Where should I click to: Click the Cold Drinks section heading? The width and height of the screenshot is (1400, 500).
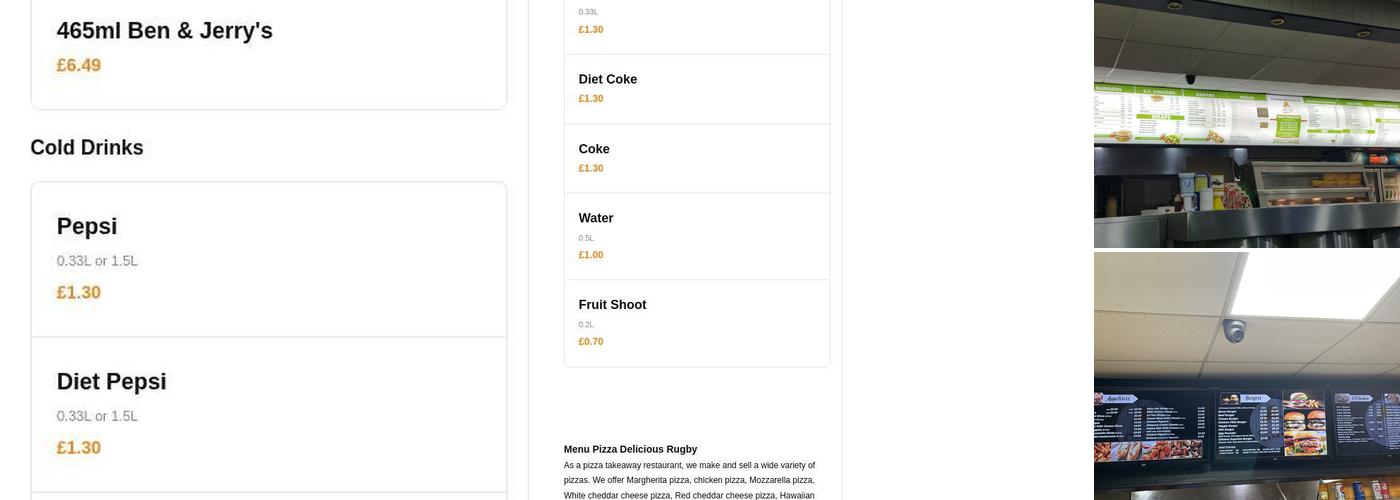87,148
